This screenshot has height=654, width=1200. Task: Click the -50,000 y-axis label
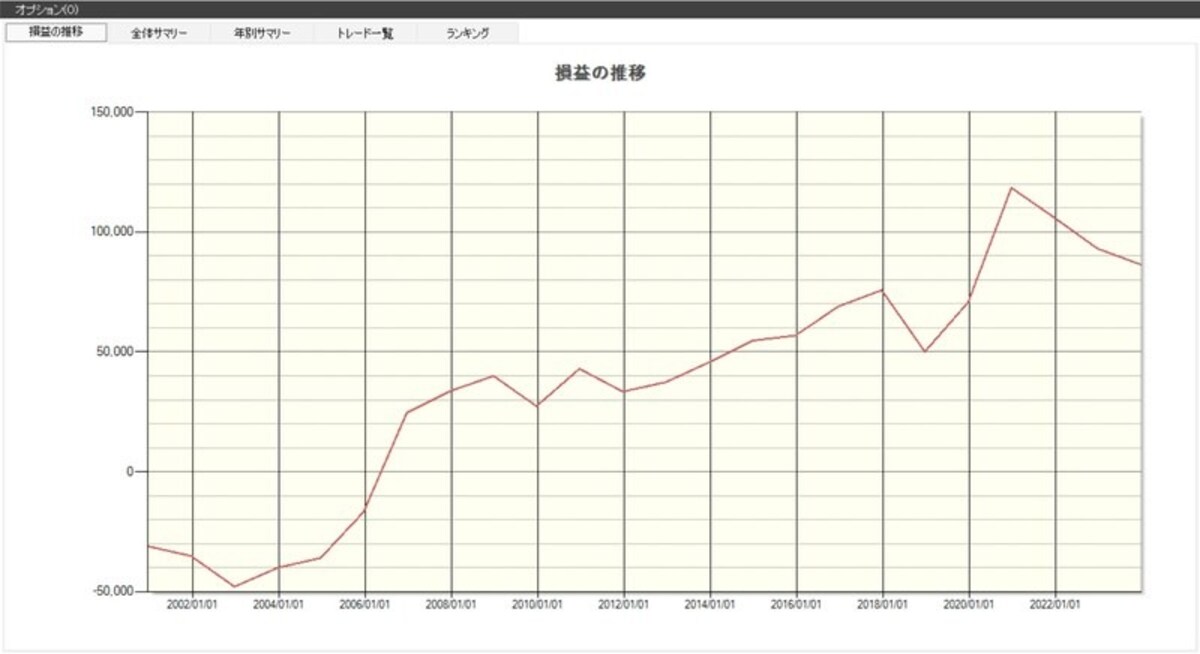[x=113, y=591]
